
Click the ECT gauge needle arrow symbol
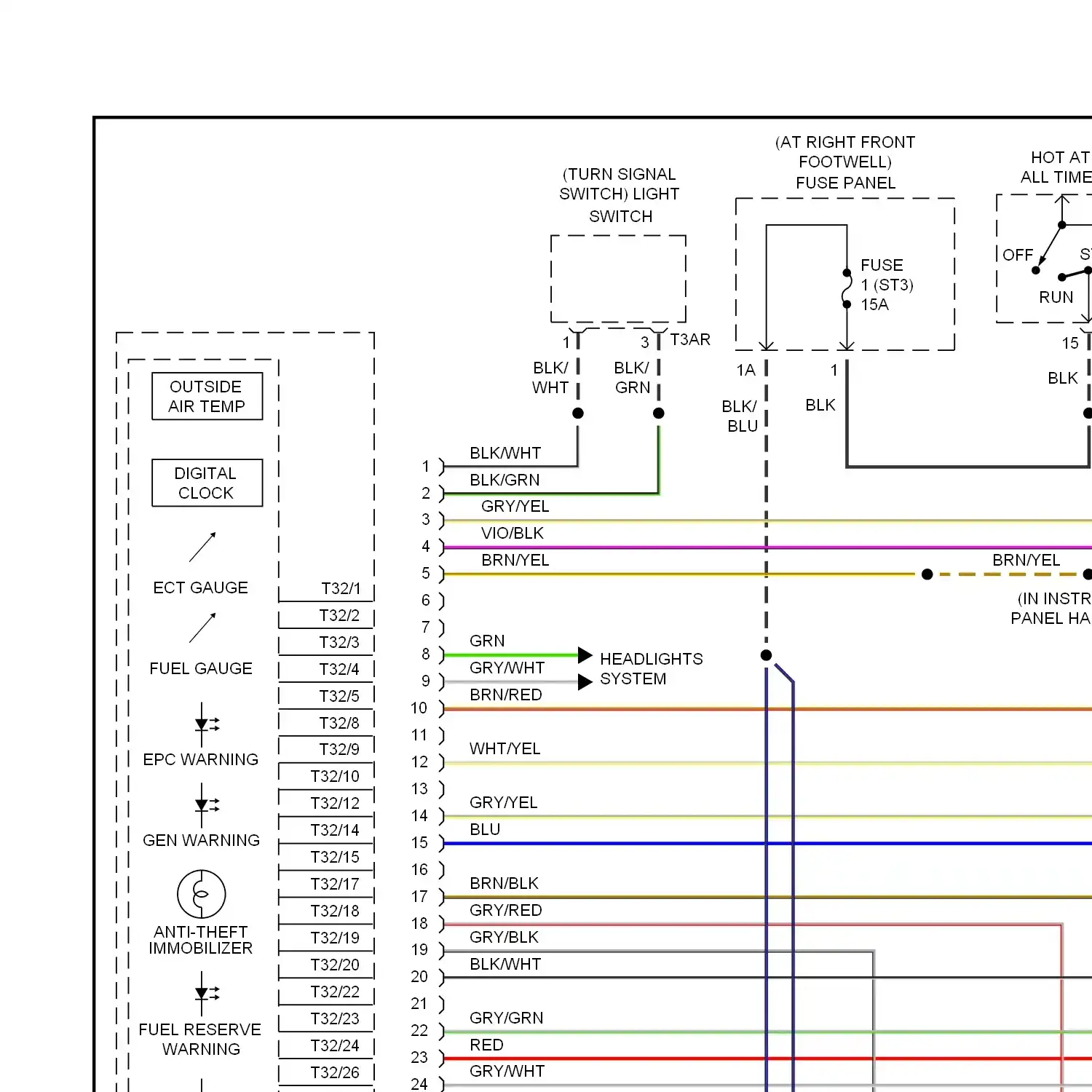coord(202,547)
